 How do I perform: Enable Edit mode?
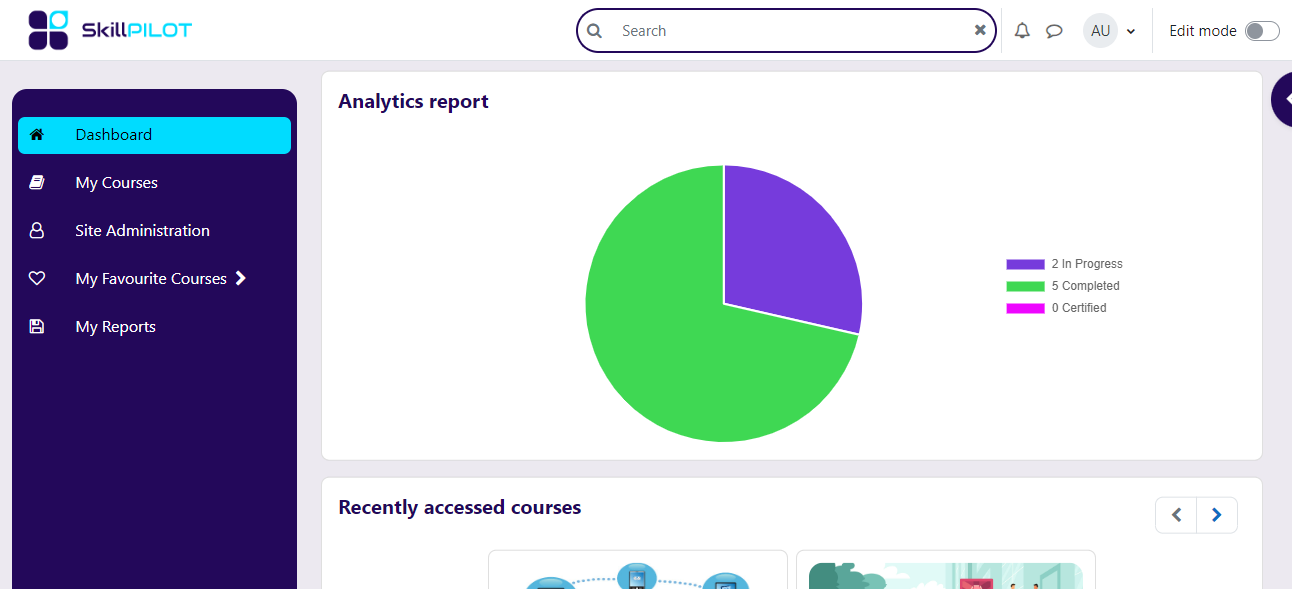[x=1262, y=30]
